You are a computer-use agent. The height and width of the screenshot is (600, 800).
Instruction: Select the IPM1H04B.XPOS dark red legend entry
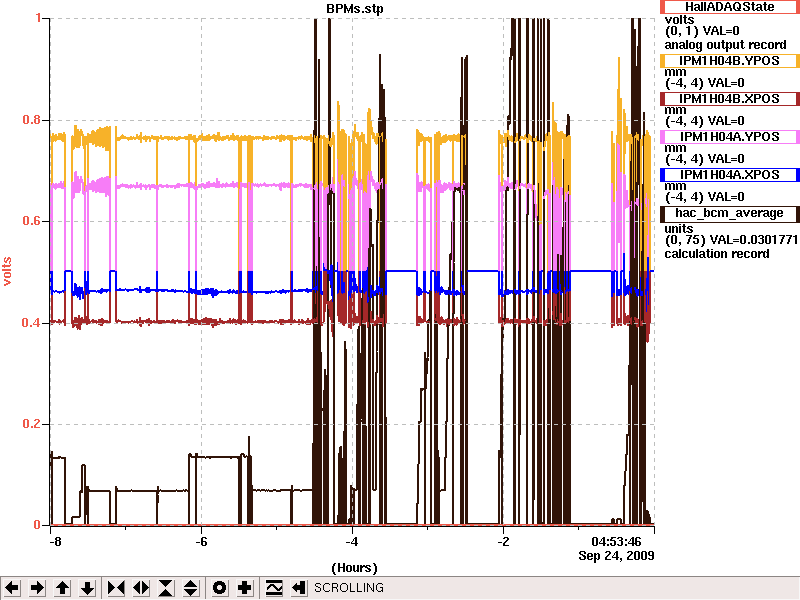point(730,98)
